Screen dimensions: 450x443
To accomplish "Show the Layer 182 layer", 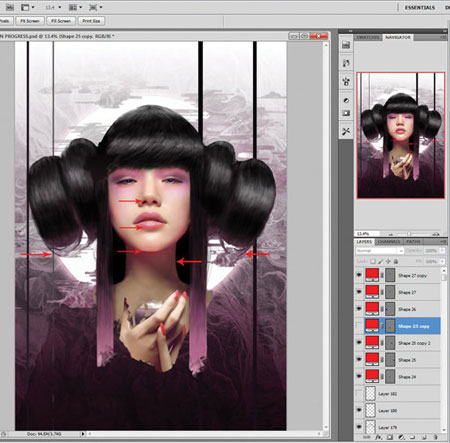I will pos(359,393).
